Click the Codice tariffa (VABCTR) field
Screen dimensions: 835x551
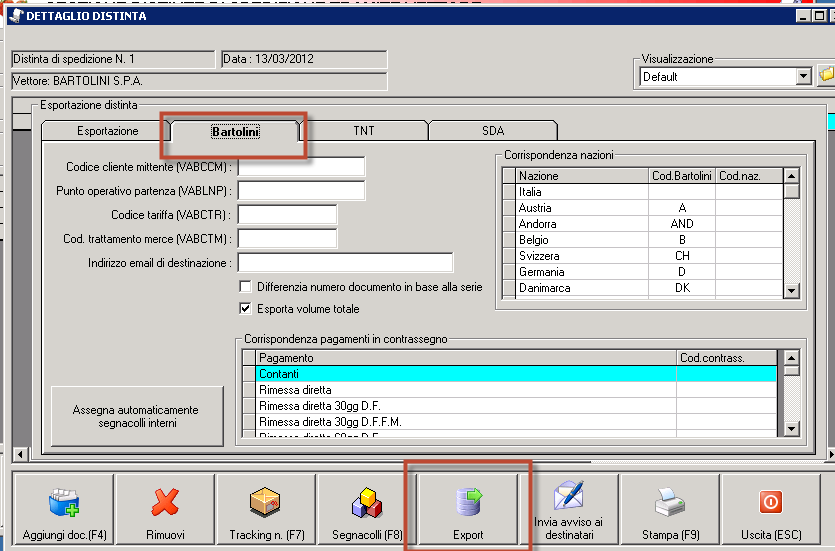tap(287, 215)
